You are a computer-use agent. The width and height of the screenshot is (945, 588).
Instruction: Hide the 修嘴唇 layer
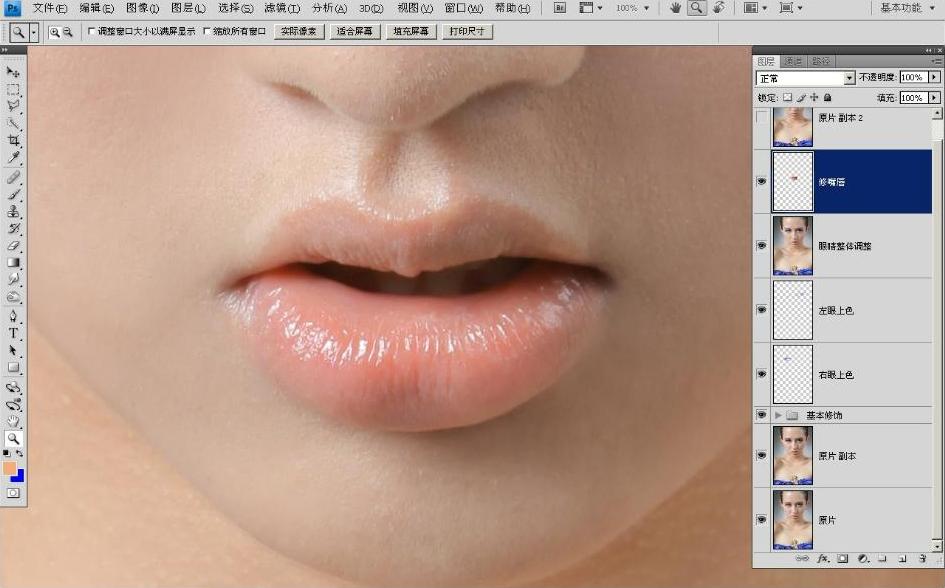762,181
